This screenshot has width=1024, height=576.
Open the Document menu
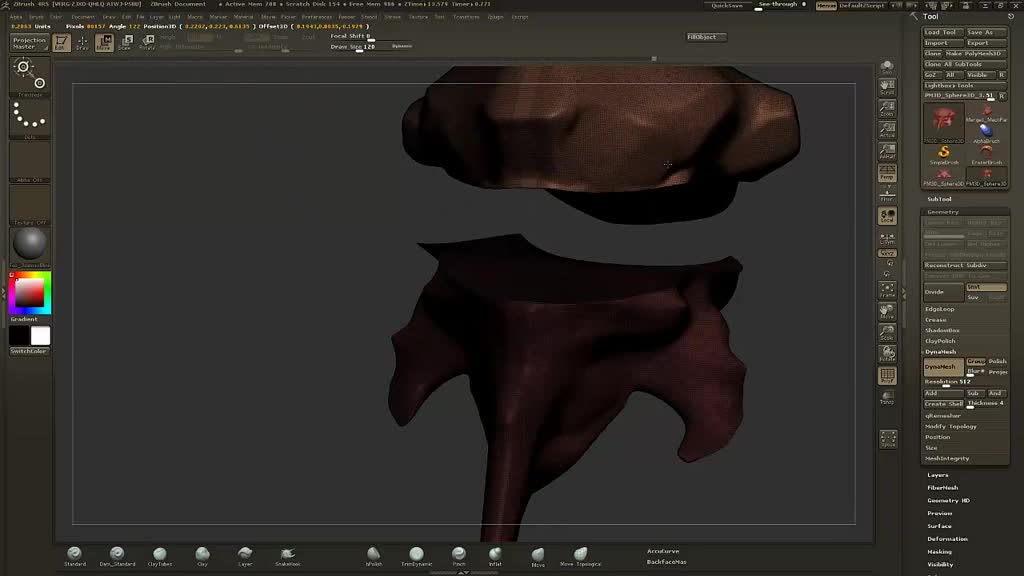click(83, 17)
